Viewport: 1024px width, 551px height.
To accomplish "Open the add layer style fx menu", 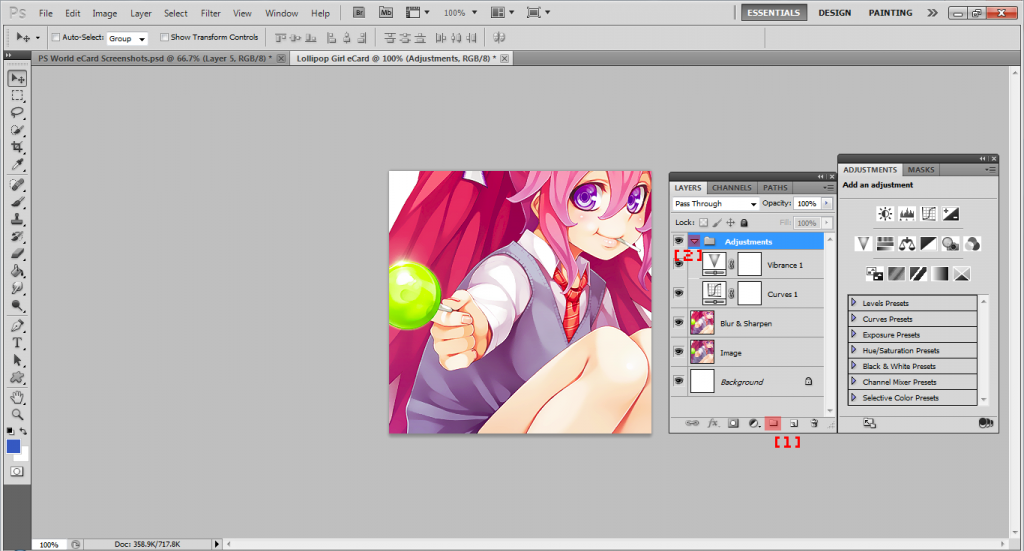I will point(713,423).
